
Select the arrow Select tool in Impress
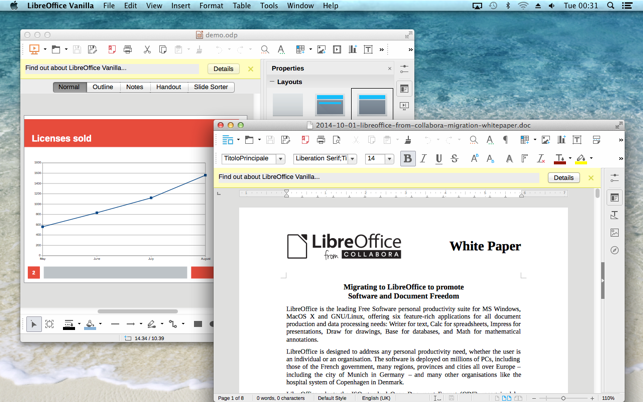pyautogui.click(x=34, y=324)
